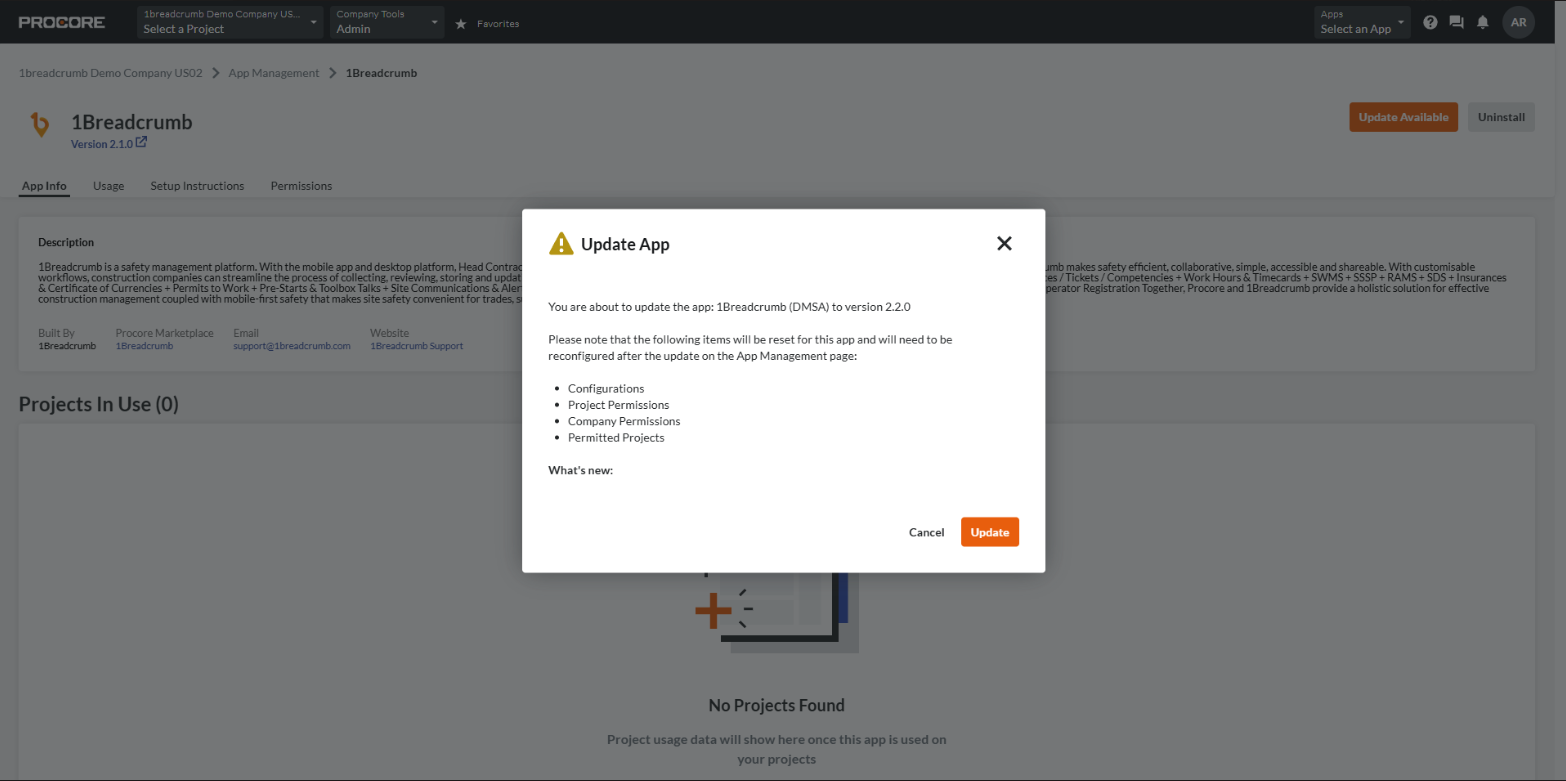
Task: Click the "Project Permissions" bullet item
Action: point(618,405)
